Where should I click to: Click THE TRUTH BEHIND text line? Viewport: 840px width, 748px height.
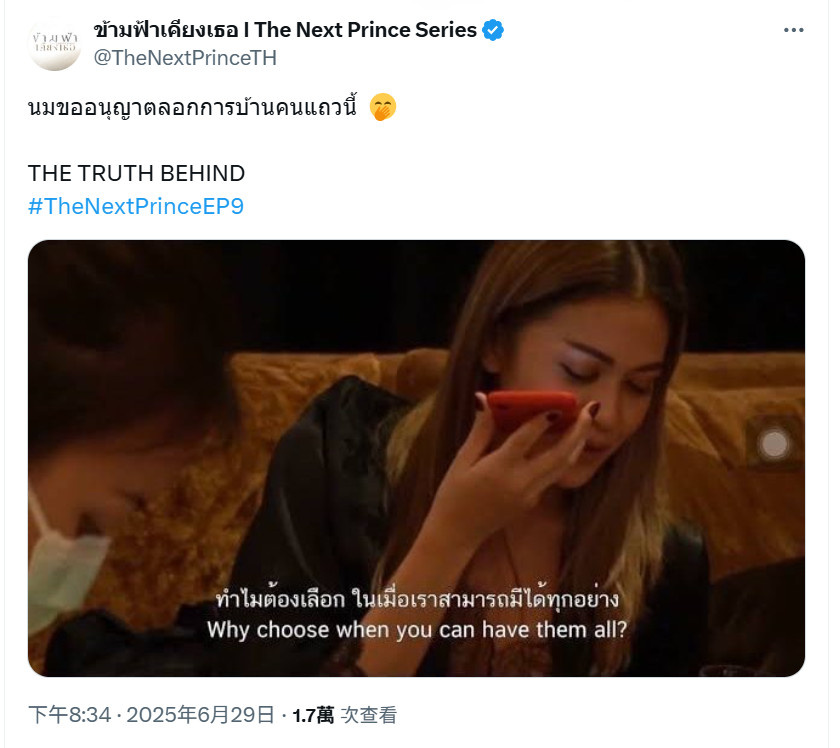pos(136,173)
